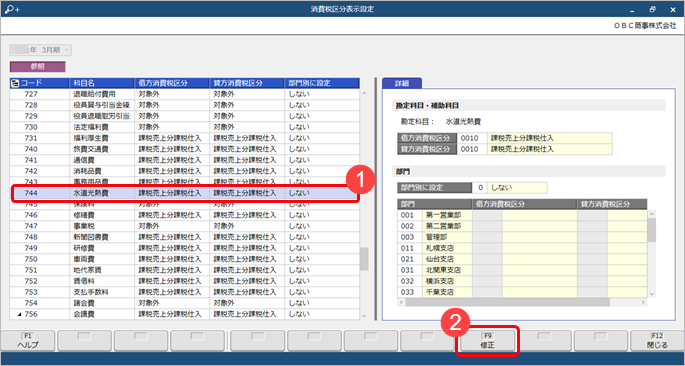Screen dimensions: 685x366
Task: Click the account list scrollbar thumb
Action: coord(364,259)
